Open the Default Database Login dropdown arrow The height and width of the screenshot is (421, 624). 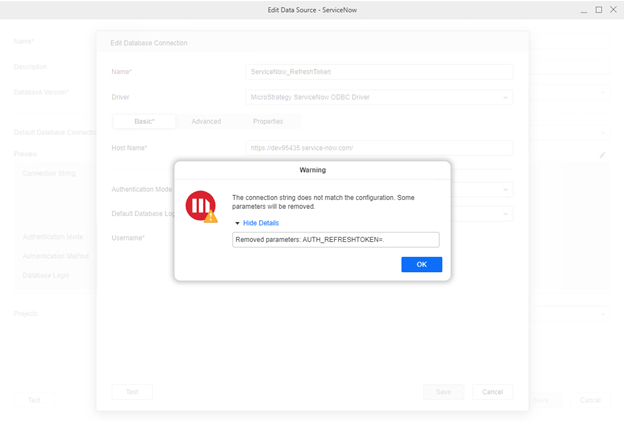505,214
